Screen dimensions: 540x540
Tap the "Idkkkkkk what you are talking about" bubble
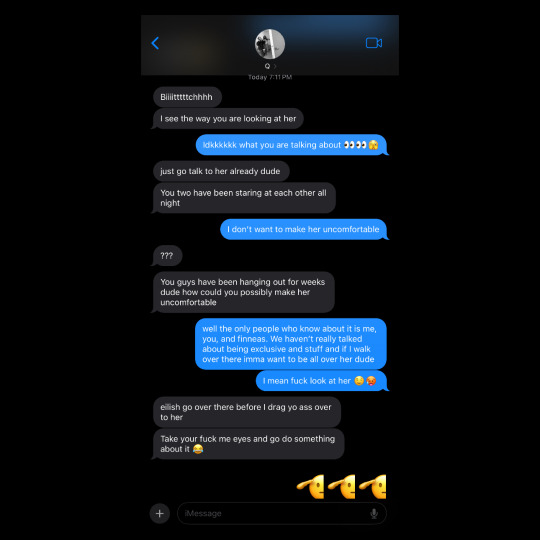coord(292,145)
